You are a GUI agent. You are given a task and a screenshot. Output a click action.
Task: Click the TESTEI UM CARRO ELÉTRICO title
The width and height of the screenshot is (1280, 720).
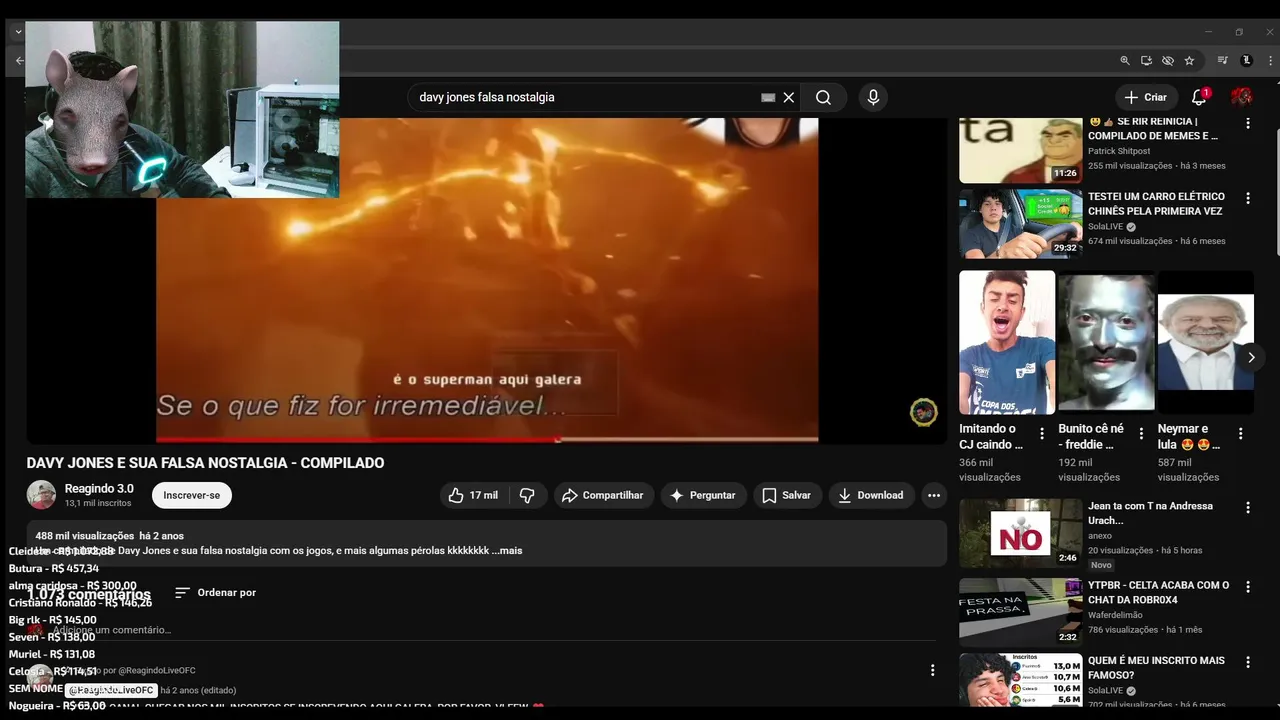1156,204
